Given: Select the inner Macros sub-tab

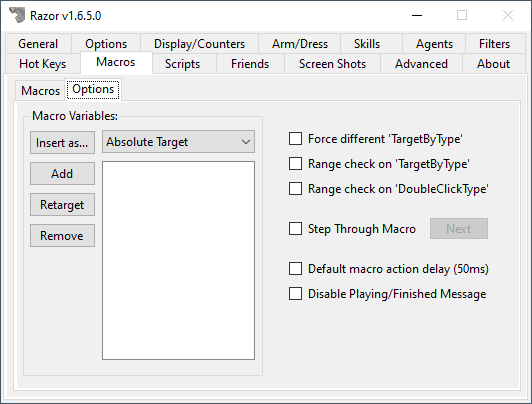Looking at the screenshot, I should [40, 91].
